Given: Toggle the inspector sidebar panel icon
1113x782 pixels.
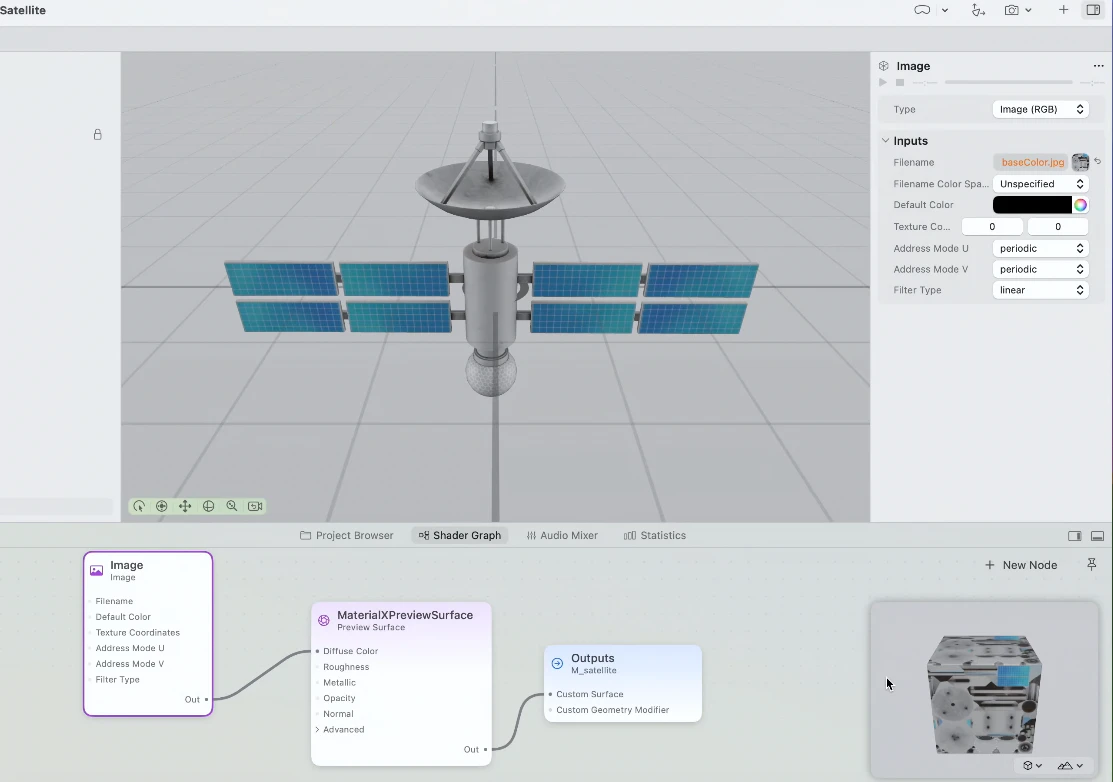Looking at the screenshot, I should coord(1093,10).
